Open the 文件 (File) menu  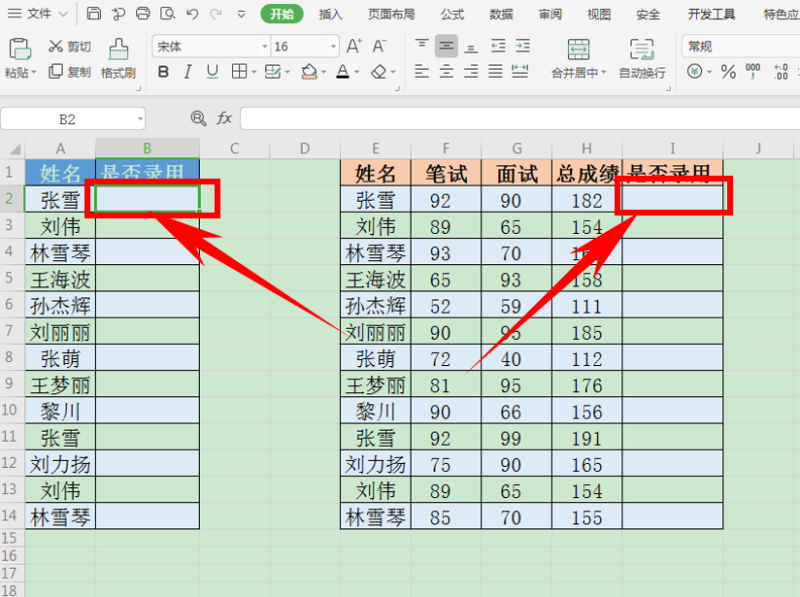[40, 14]
